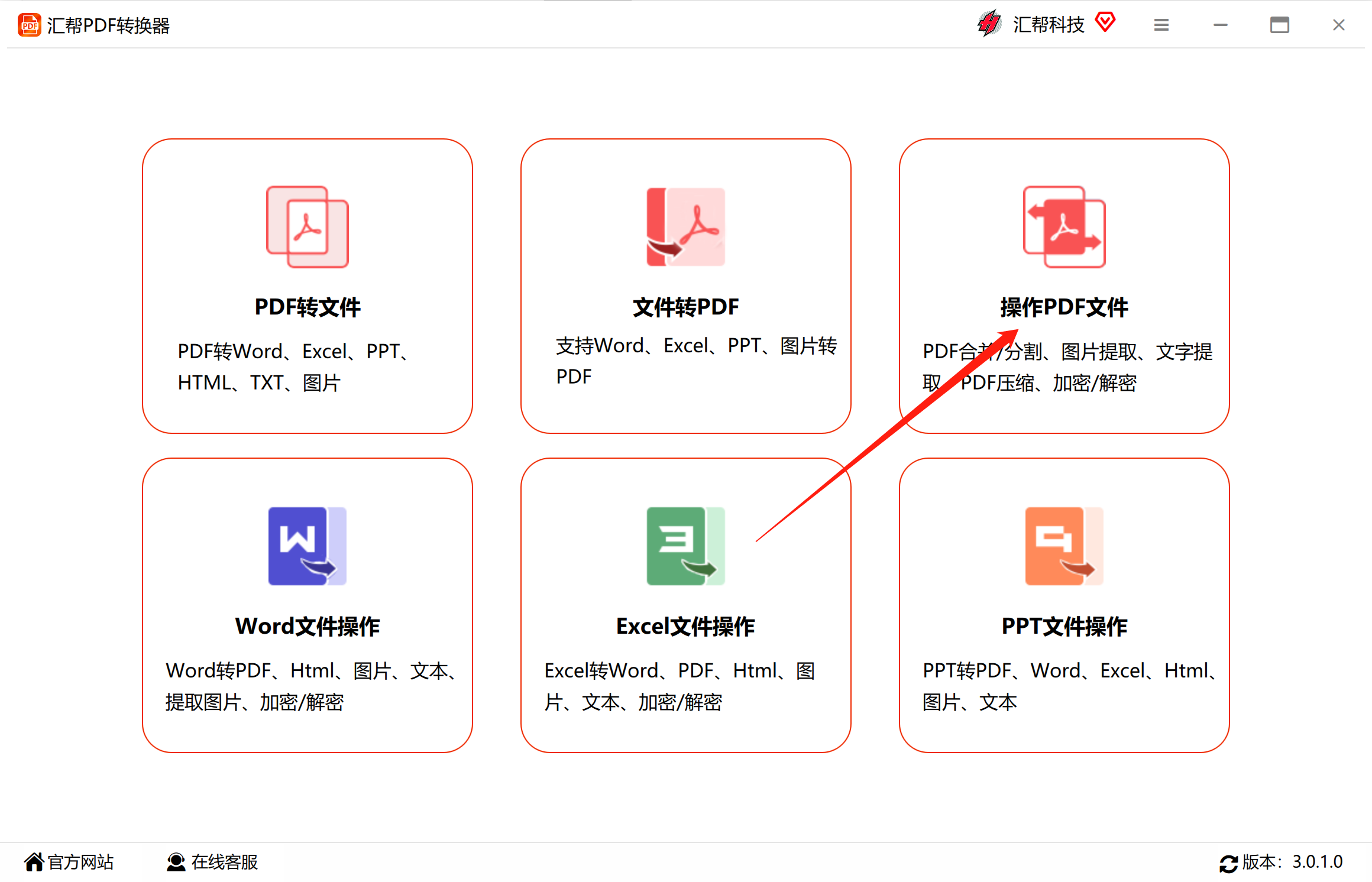Click the PDF转文件 double-page icon
Screen dimensions: 1372x882
pyautogui.click(x=308, y=227)
